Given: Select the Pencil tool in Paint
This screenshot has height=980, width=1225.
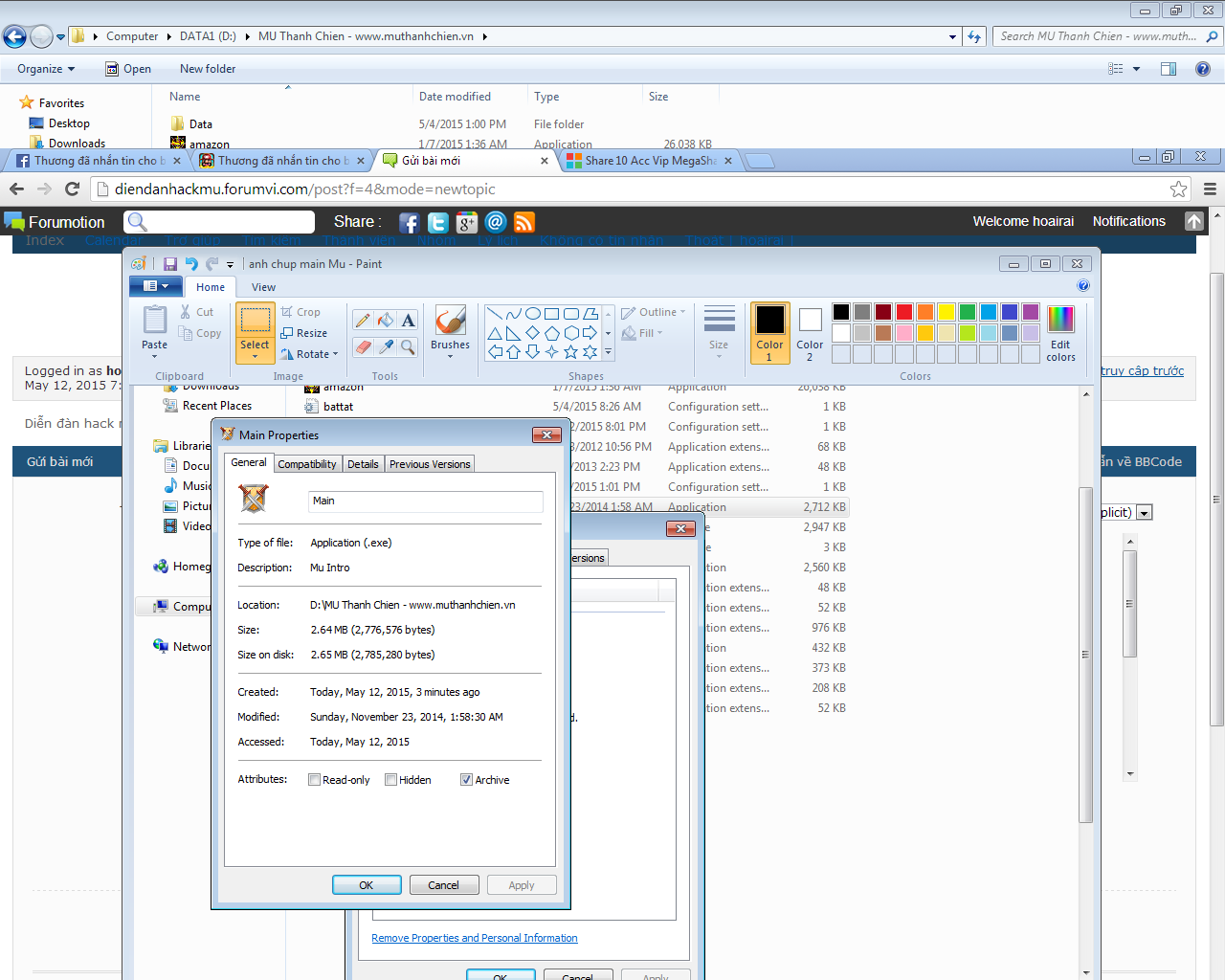Looking at the screenshot, I should tap(363, 321).
